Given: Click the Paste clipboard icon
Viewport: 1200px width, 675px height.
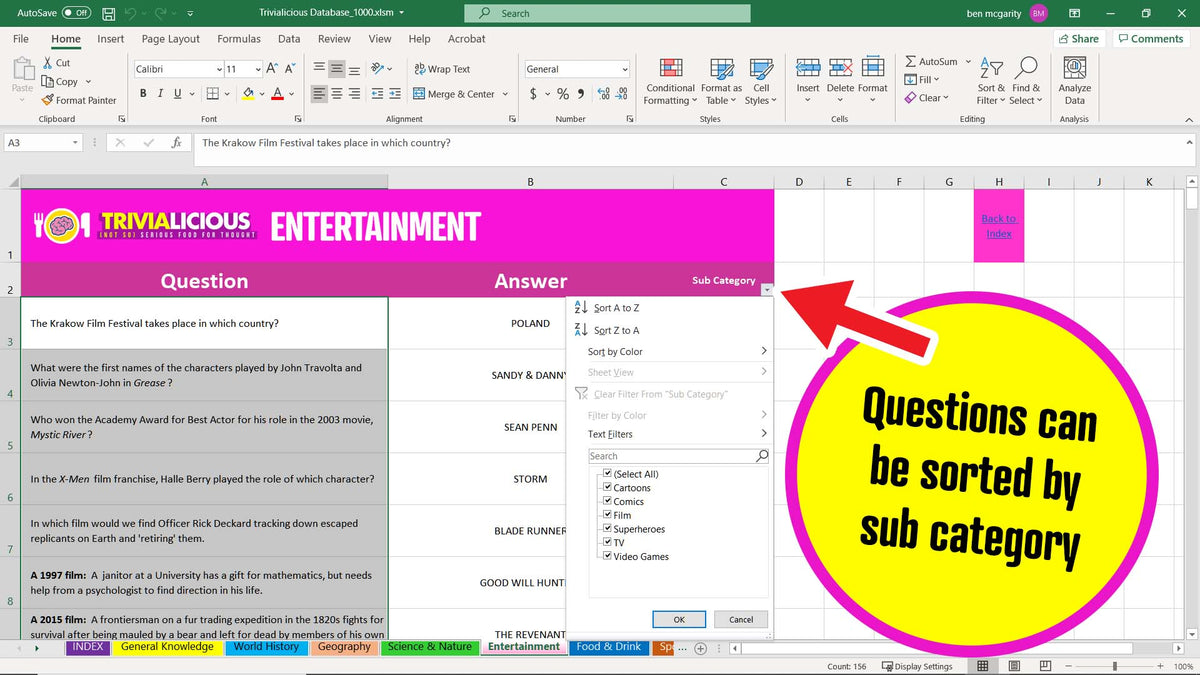Looking at the screenshot, I should click(x=22, y=68).
